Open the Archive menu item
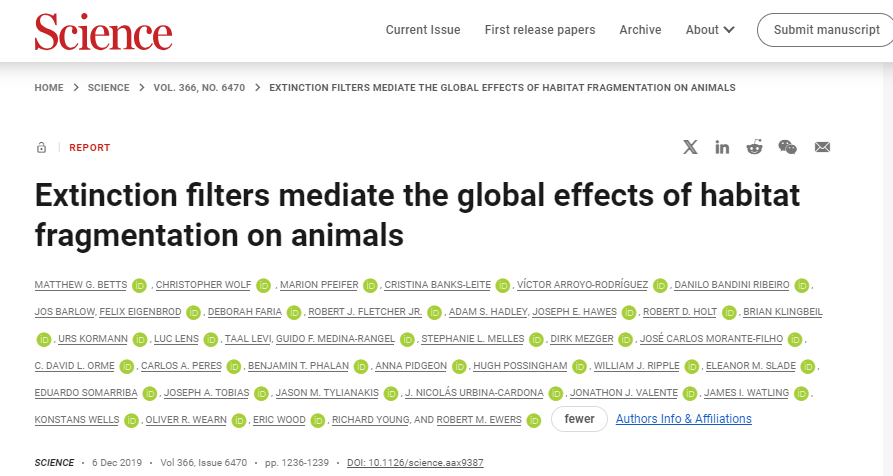893x476 pixels. pyautogui.click(x=640, y=30)
